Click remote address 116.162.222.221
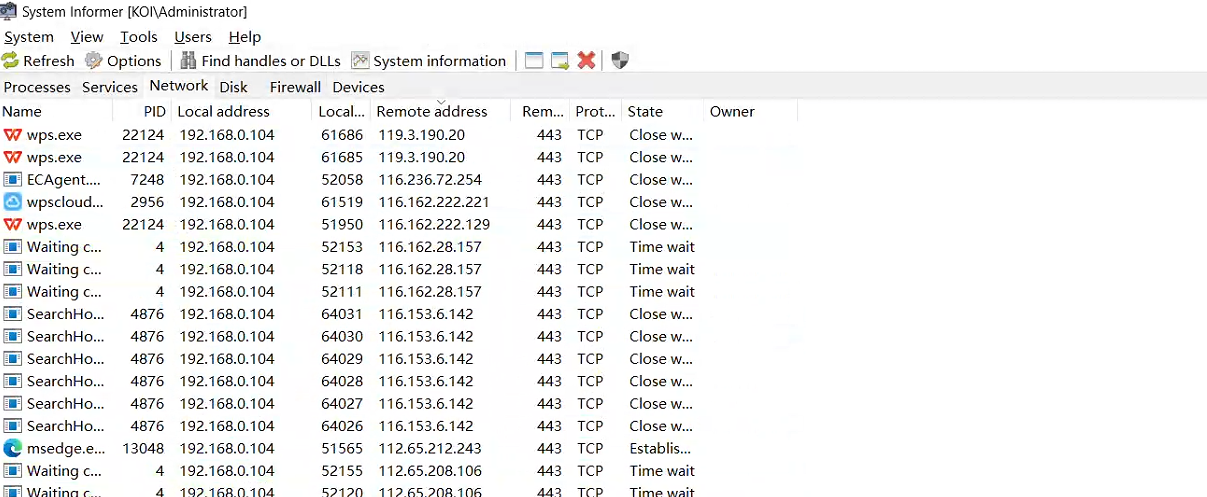Screen dimensions: 1207x497 [434, 202]
